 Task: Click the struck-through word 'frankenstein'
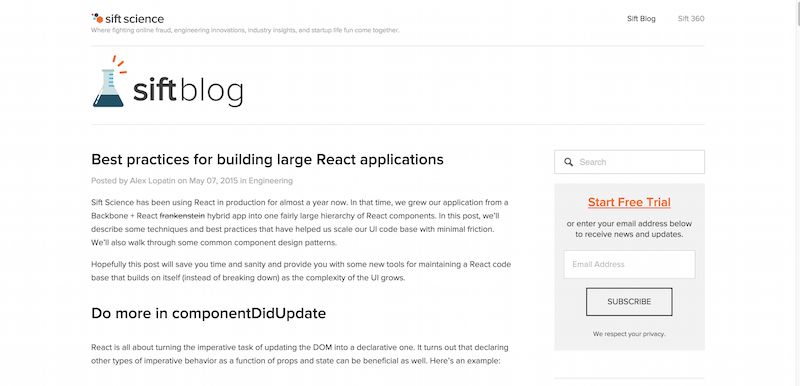coord(182,216)
